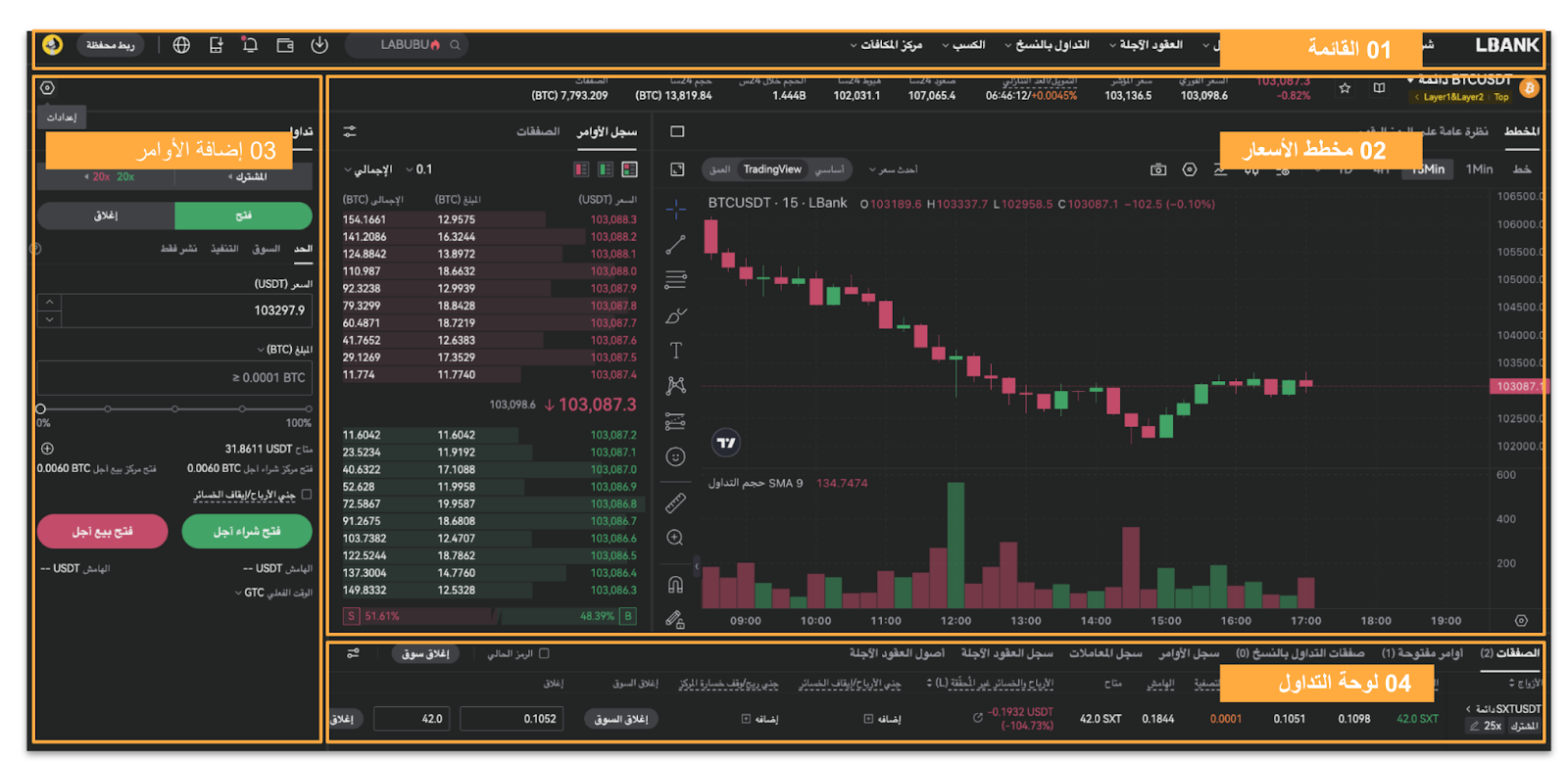Tick the current symbol checkbox
The height and width of the screenshot is (762, 1568).
(x=544, y=653)
